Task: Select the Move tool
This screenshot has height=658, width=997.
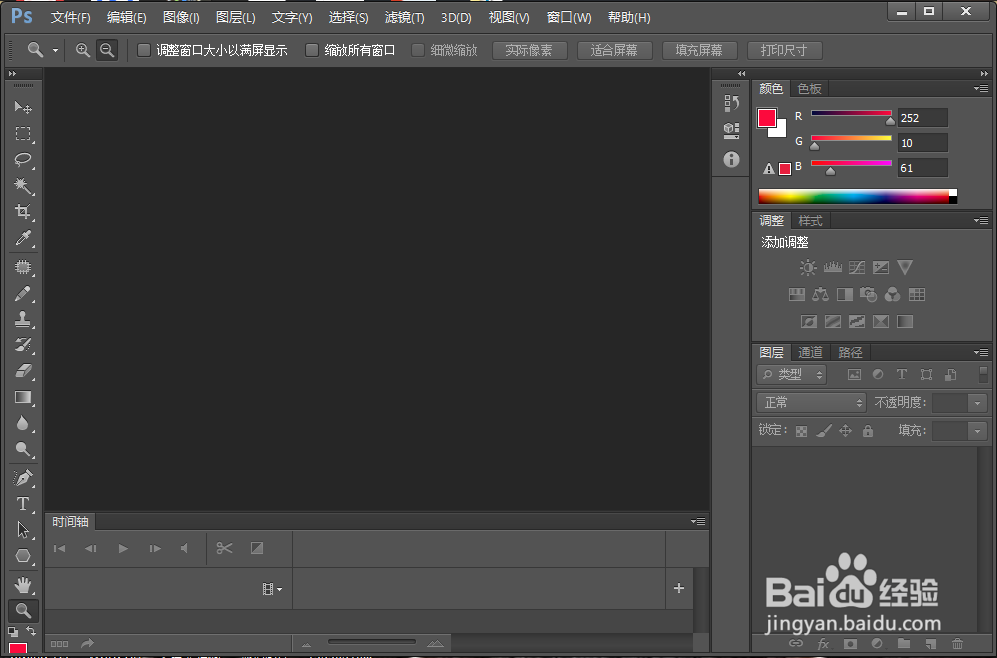Action: [23, 107]
